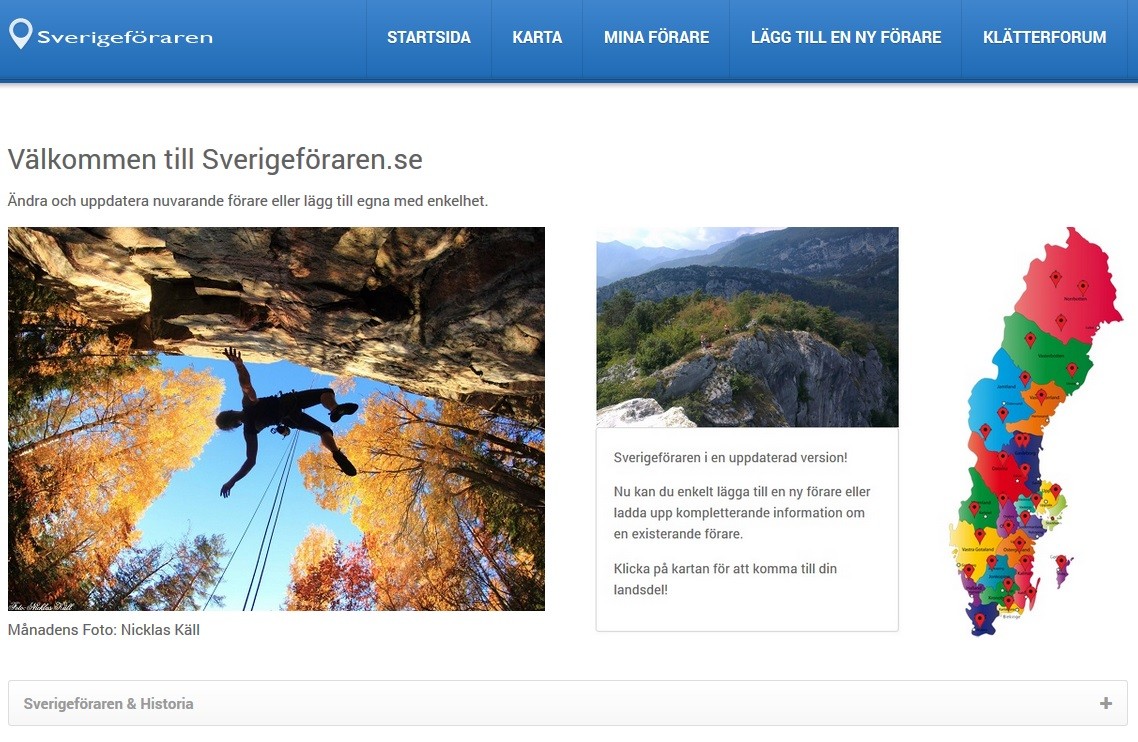Open the mountain landscape thumbnail image
This screenshot has height=742, width=1138.
click(x=747, y=327)
